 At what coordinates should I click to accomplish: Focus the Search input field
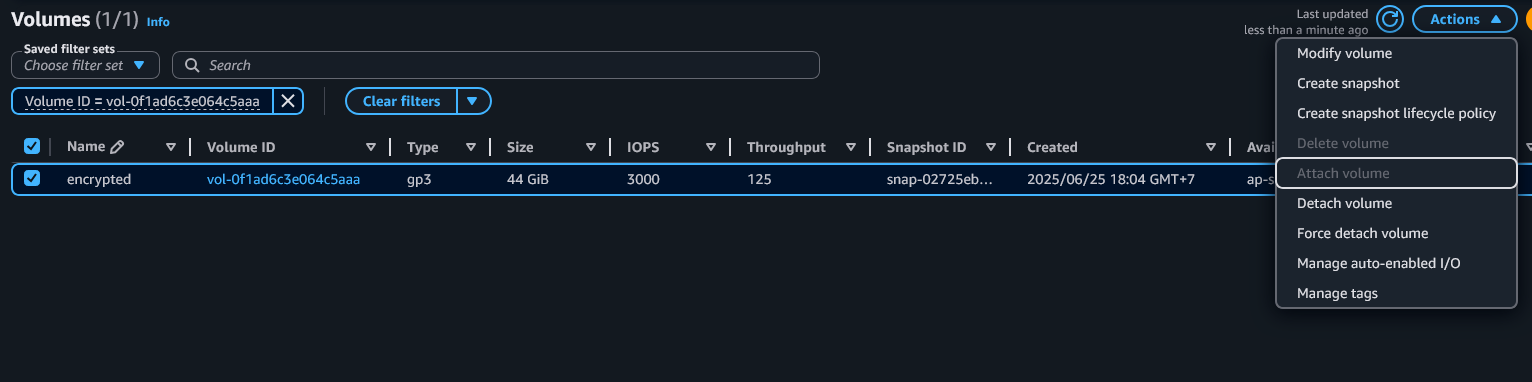coord(496,65)
